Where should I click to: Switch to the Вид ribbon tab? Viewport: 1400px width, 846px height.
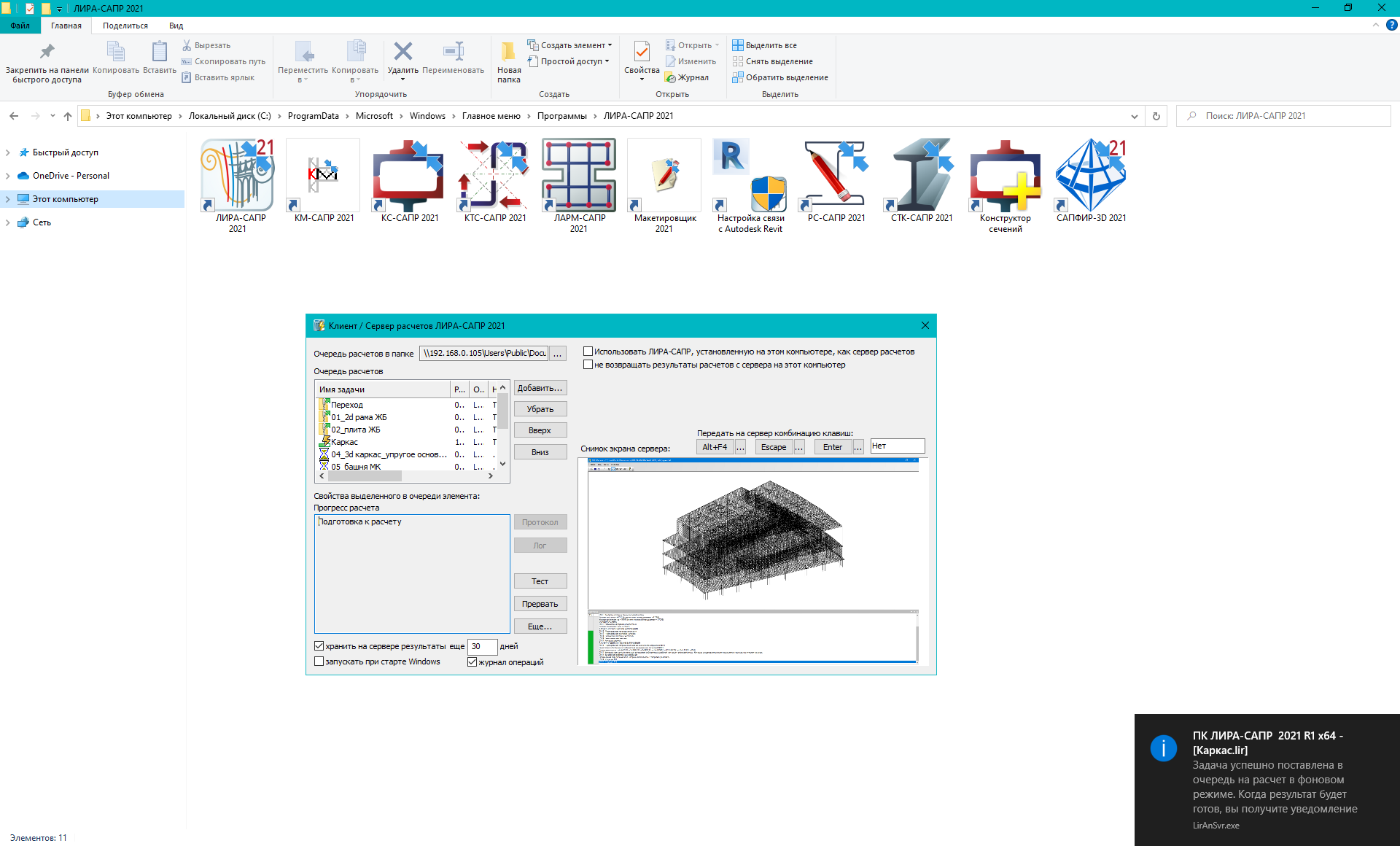(x=176, y=26)
